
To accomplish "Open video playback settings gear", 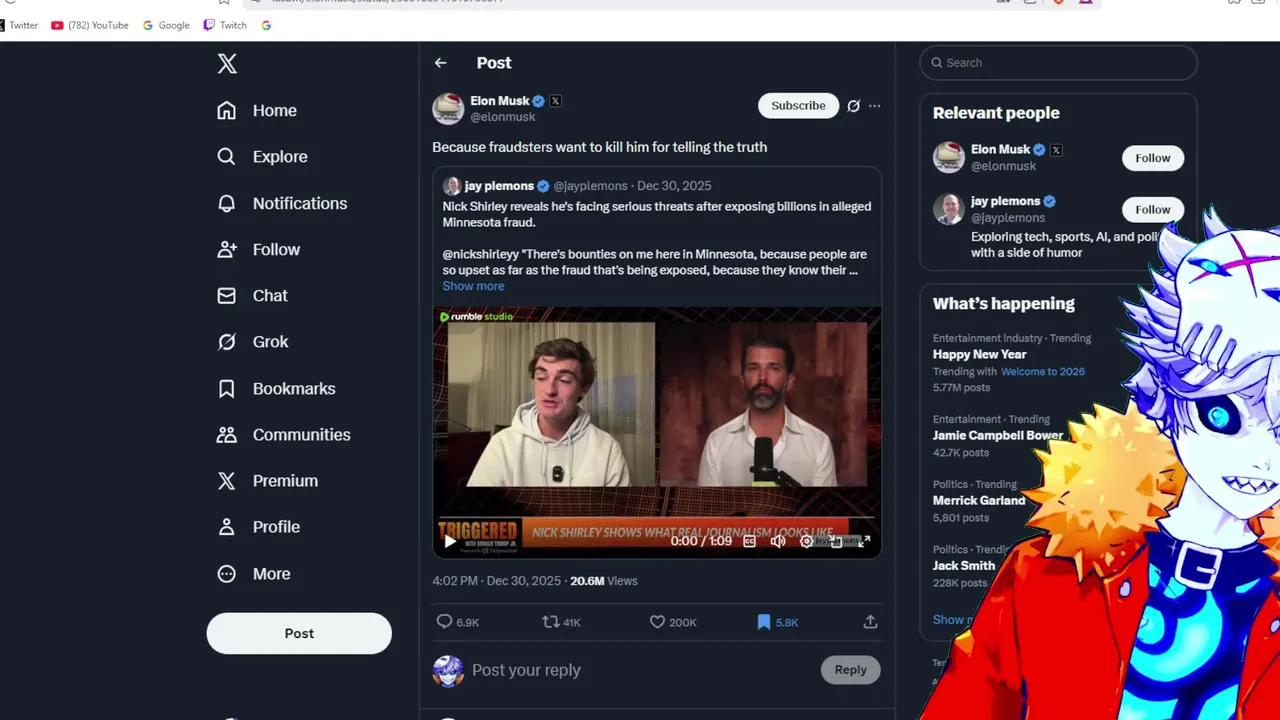I will (807, 541).
